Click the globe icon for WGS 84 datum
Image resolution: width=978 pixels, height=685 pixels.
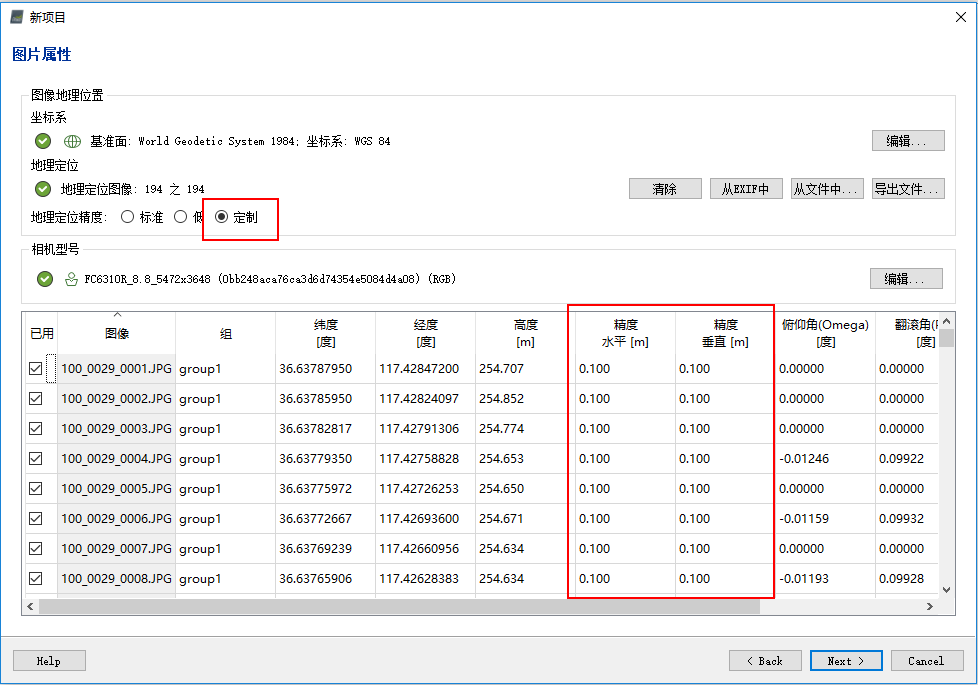click(72, 141)
